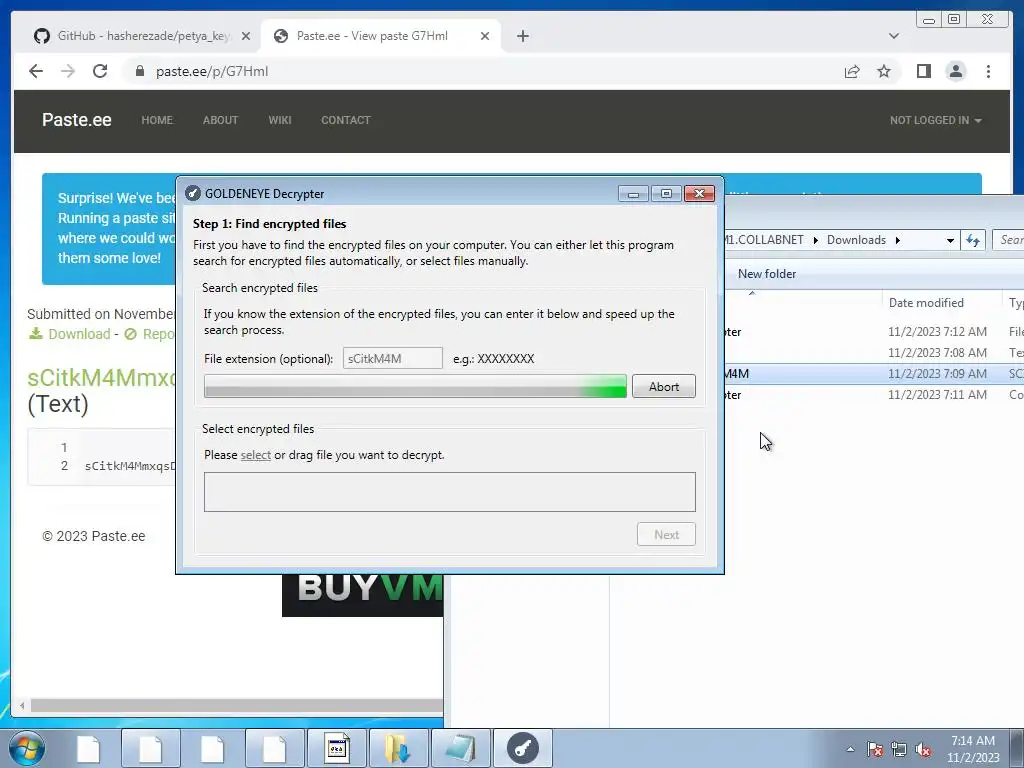Share this page using the share icon

[x=852, y=71]
